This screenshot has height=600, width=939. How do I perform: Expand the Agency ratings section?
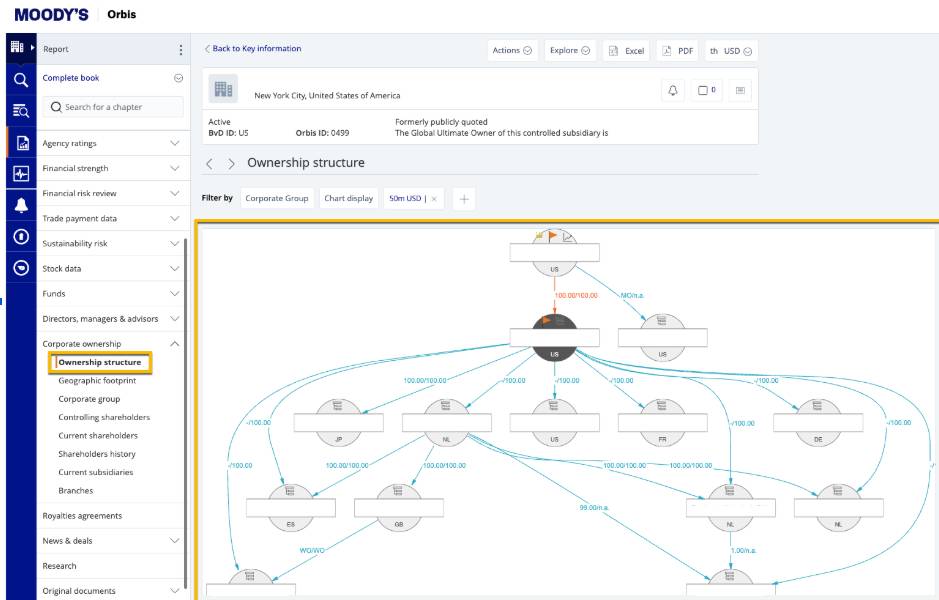[175, 143]
